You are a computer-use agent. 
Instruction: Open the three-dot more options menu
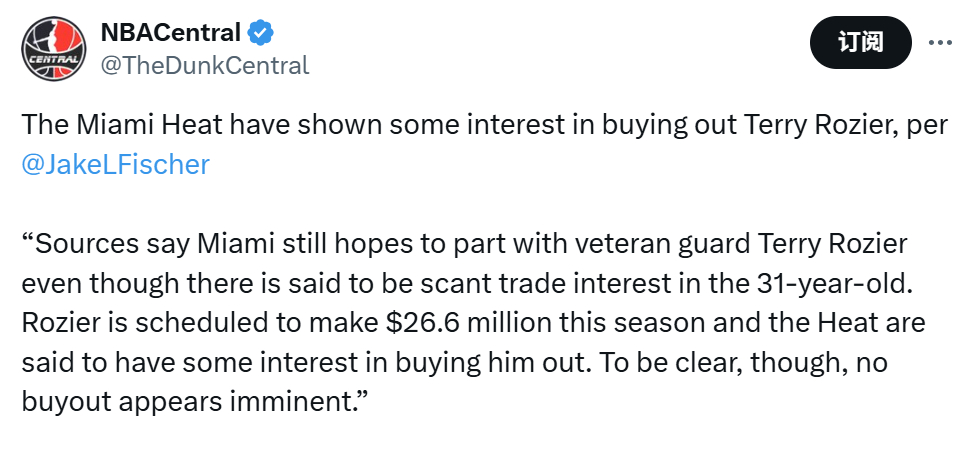940,42
